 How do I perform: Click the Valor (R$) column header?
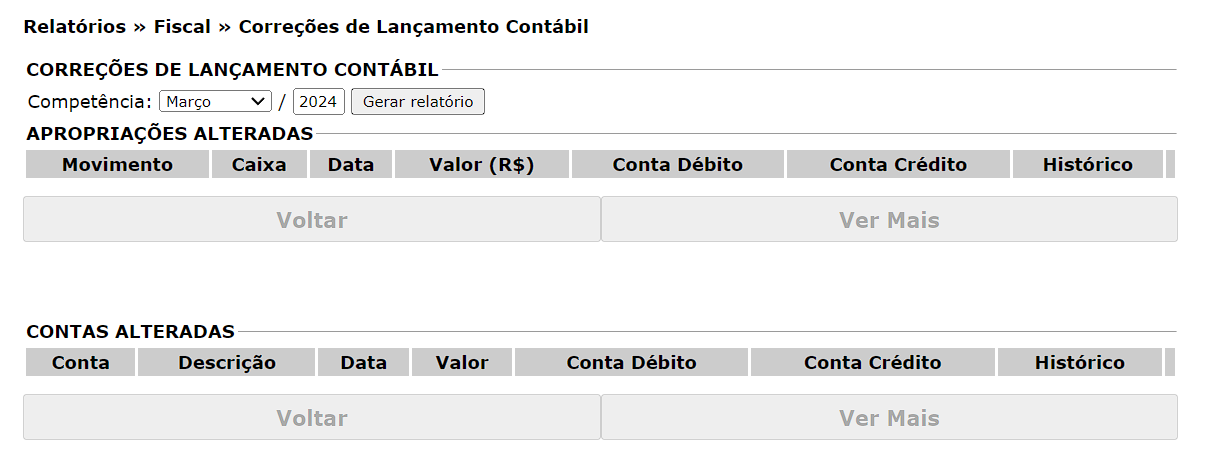(x=481, y=165)
